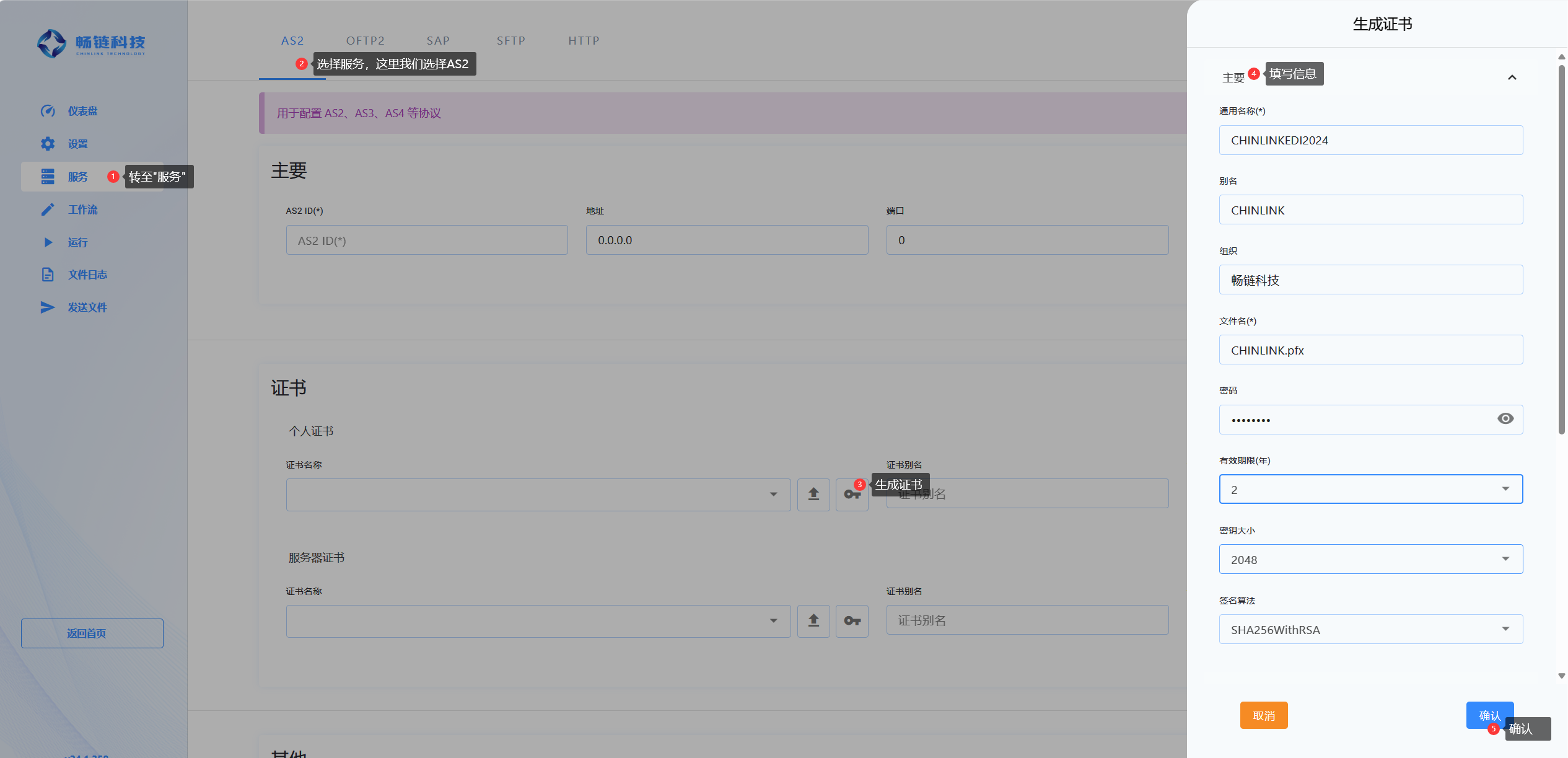
Task: Click the send file paper-plane icon
Action: click(x=48, y=307)
